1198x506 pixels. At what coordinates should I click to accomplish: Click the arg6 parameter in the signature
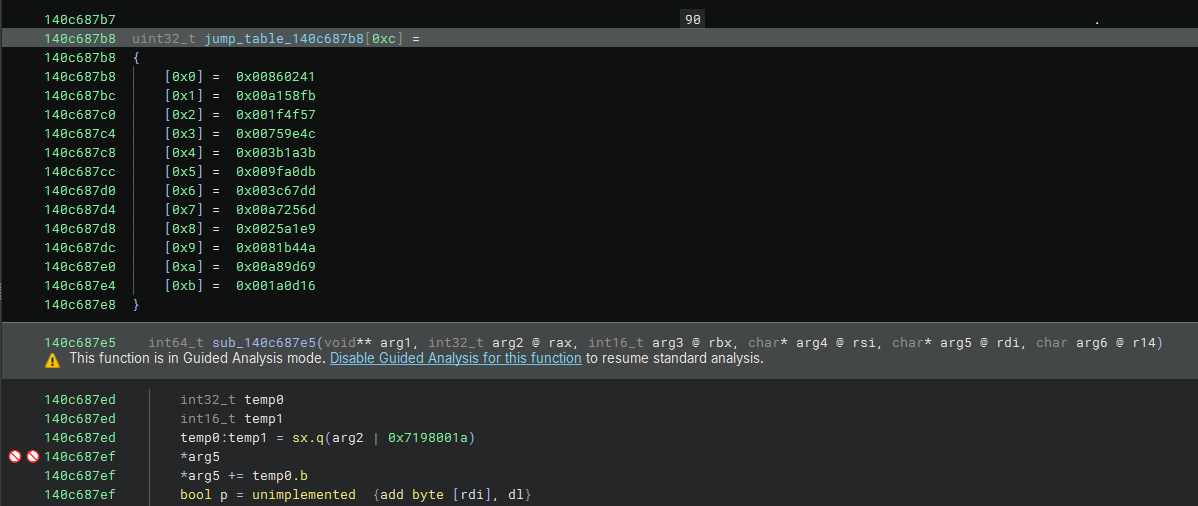(x=1098, y=343)
